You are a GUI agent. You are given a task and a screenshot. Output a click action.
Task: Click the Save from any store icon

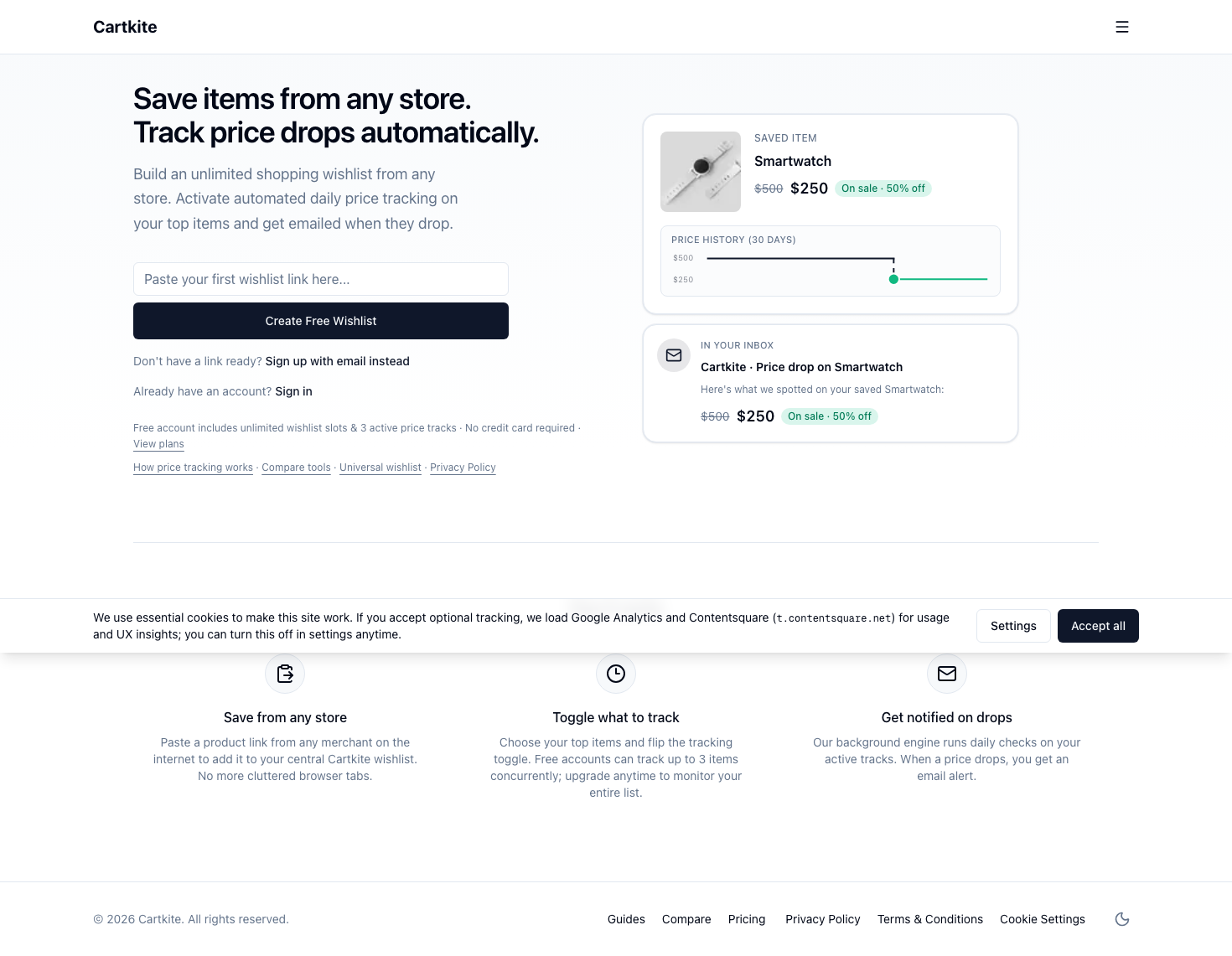pyautogui.click(x=285, y=674)
